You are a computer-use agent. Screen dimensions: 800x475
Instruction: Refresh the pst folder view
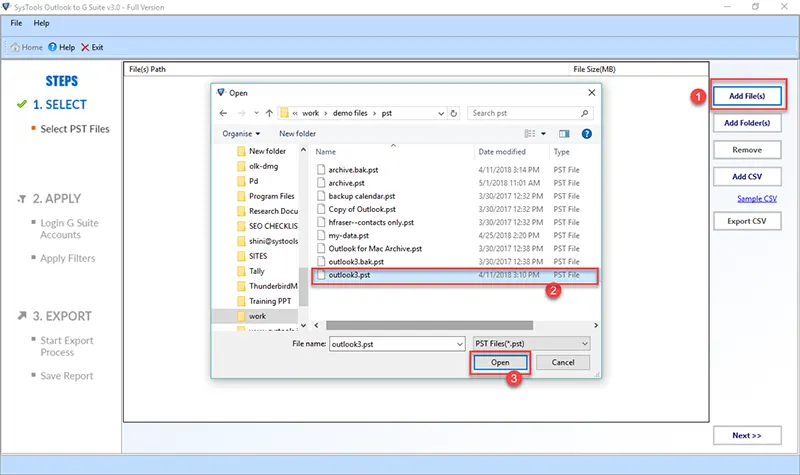(x=454, y=113)
